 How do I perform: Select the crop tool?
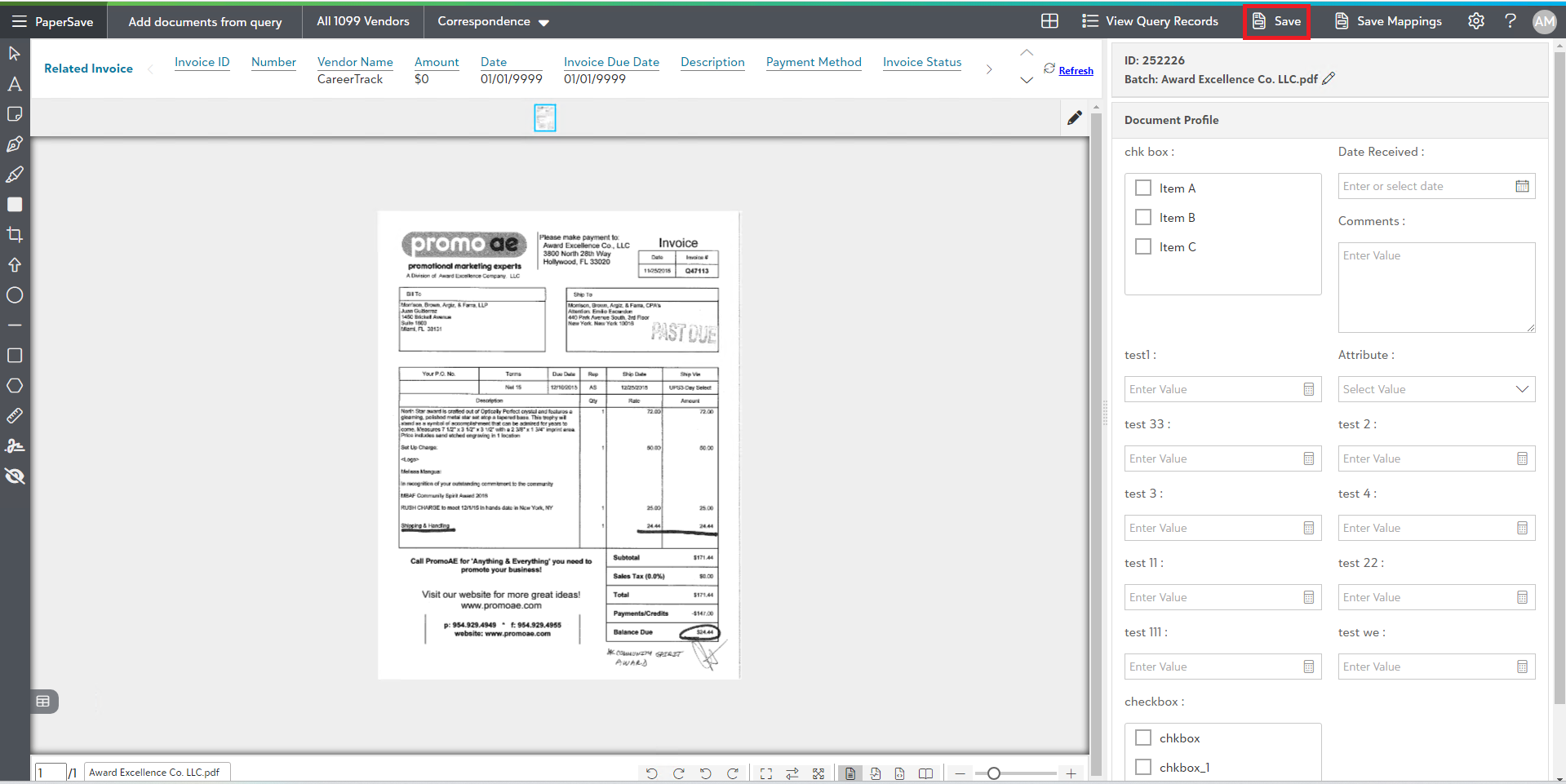(x=15, y=235)
